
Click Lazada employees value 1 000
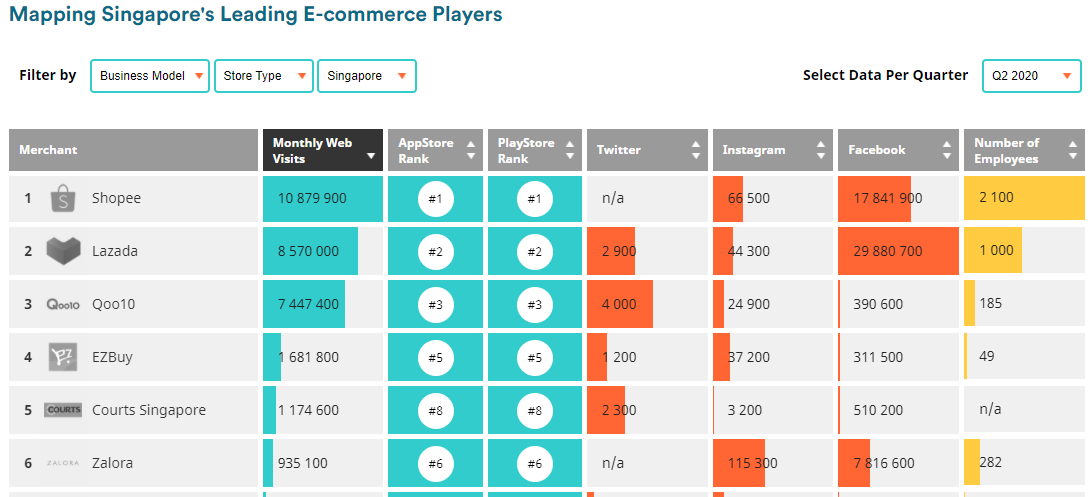click(x=997, y=251)
